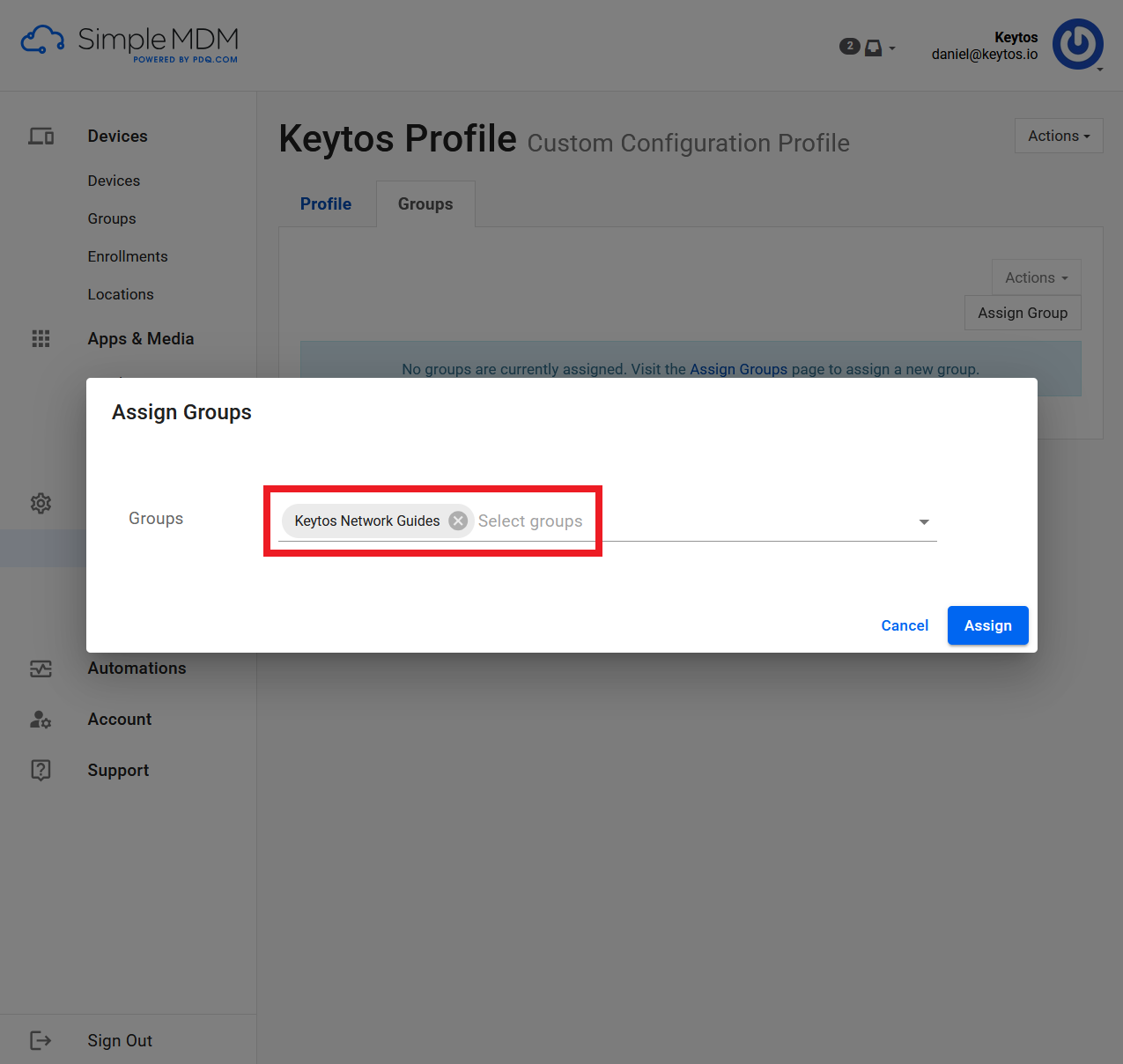Click the Automations icon in sidebar

(41, 669)
